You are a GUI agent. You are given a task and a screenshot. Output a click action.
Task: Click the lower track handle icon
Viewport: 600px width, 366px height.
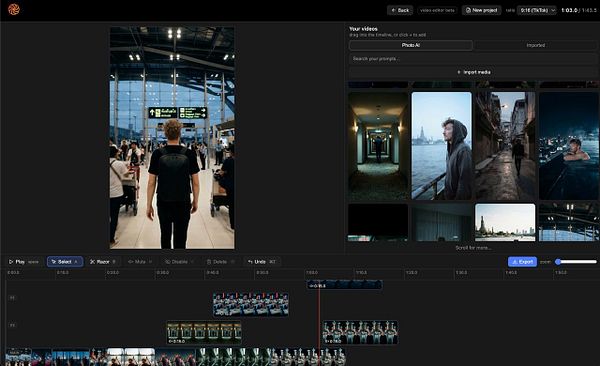point(12,325)
